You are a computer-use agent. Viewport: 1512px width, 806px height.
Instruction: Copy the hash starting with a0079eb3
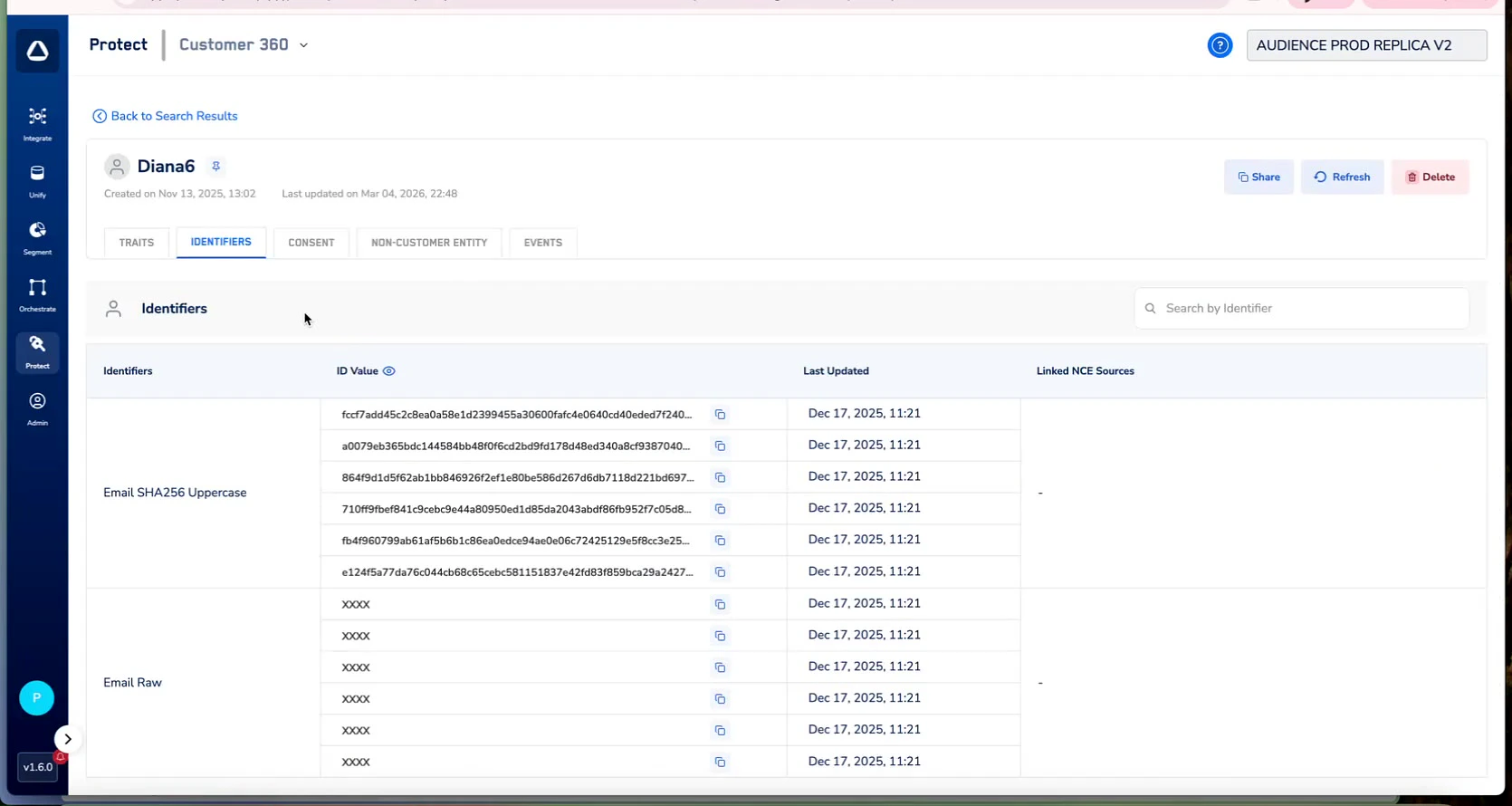click(x=720, y=446)
